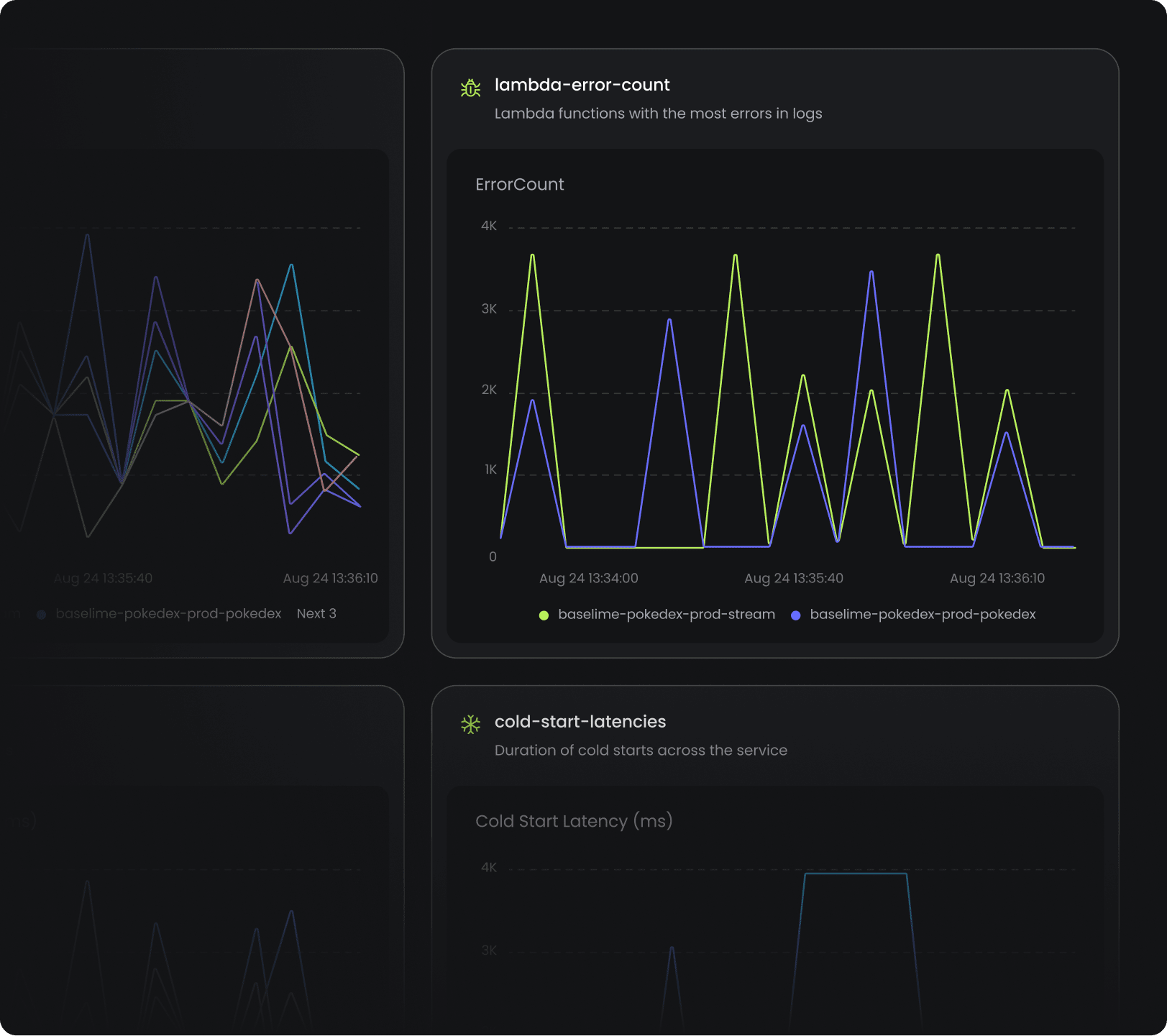Toggle baselime-pokedex-prod-pokedex label in the left chart legend

pos(168,613)
